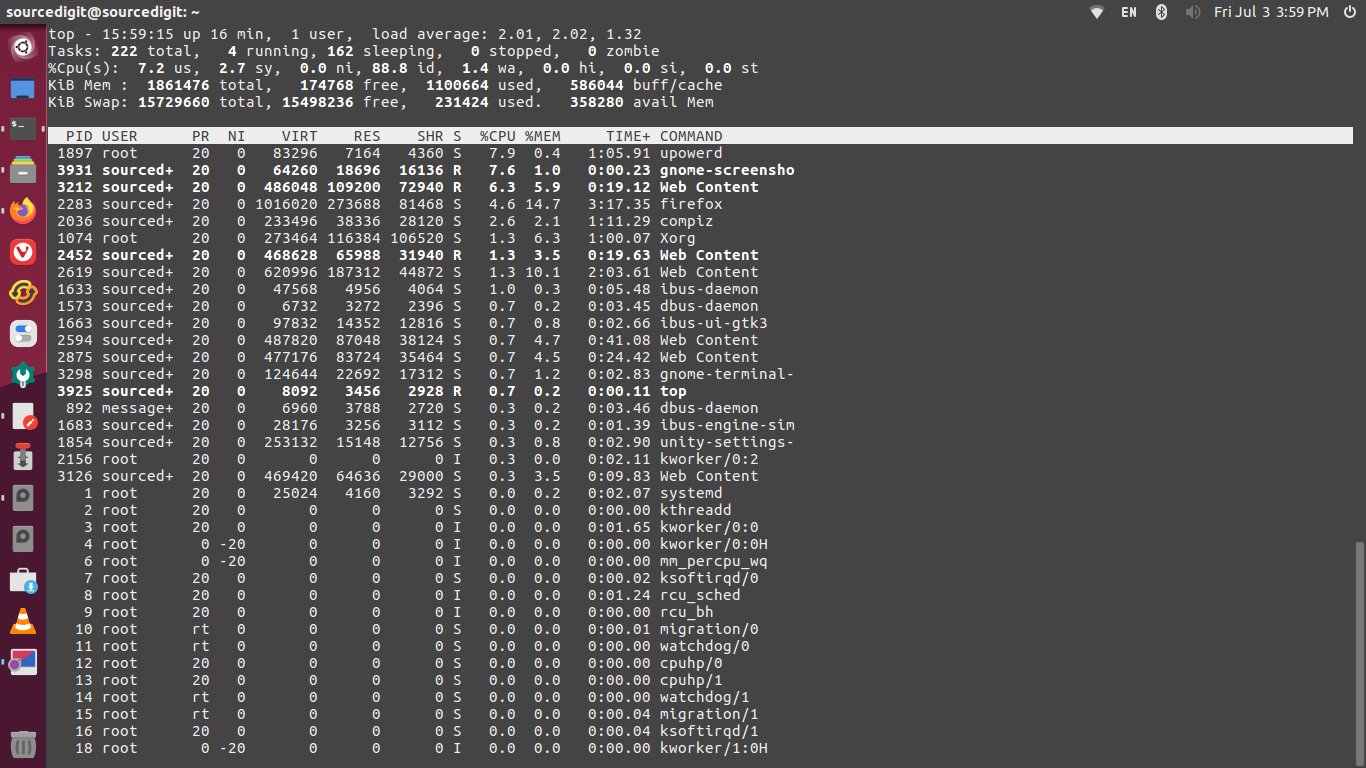Open the text editor pencil icon

pyautogui.click(x=23, y=416)
